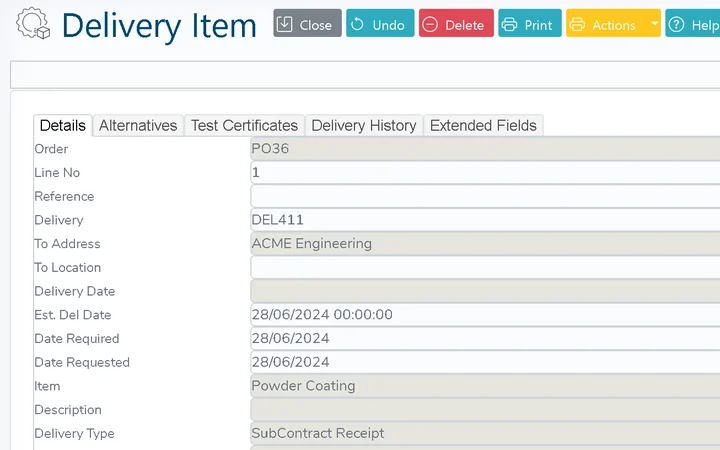Click the Close button's save icon
Viewport: 720px width, 450px height.
(285, 24)
